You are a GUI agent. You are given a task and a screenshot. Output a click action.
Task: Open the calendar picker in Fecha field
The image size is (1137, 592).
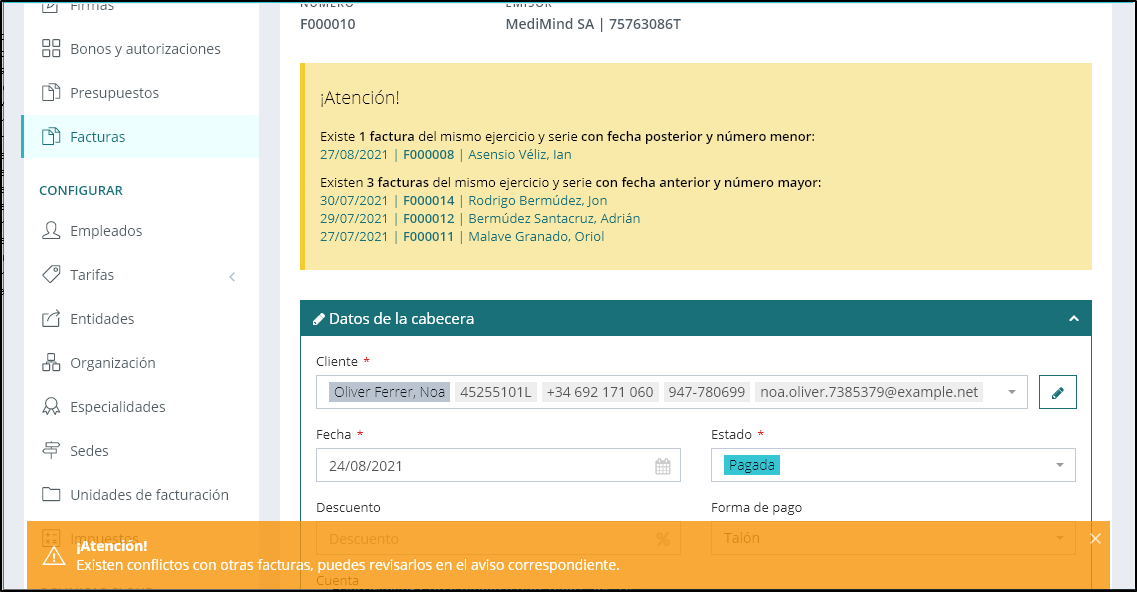click(x=662, y=466)
